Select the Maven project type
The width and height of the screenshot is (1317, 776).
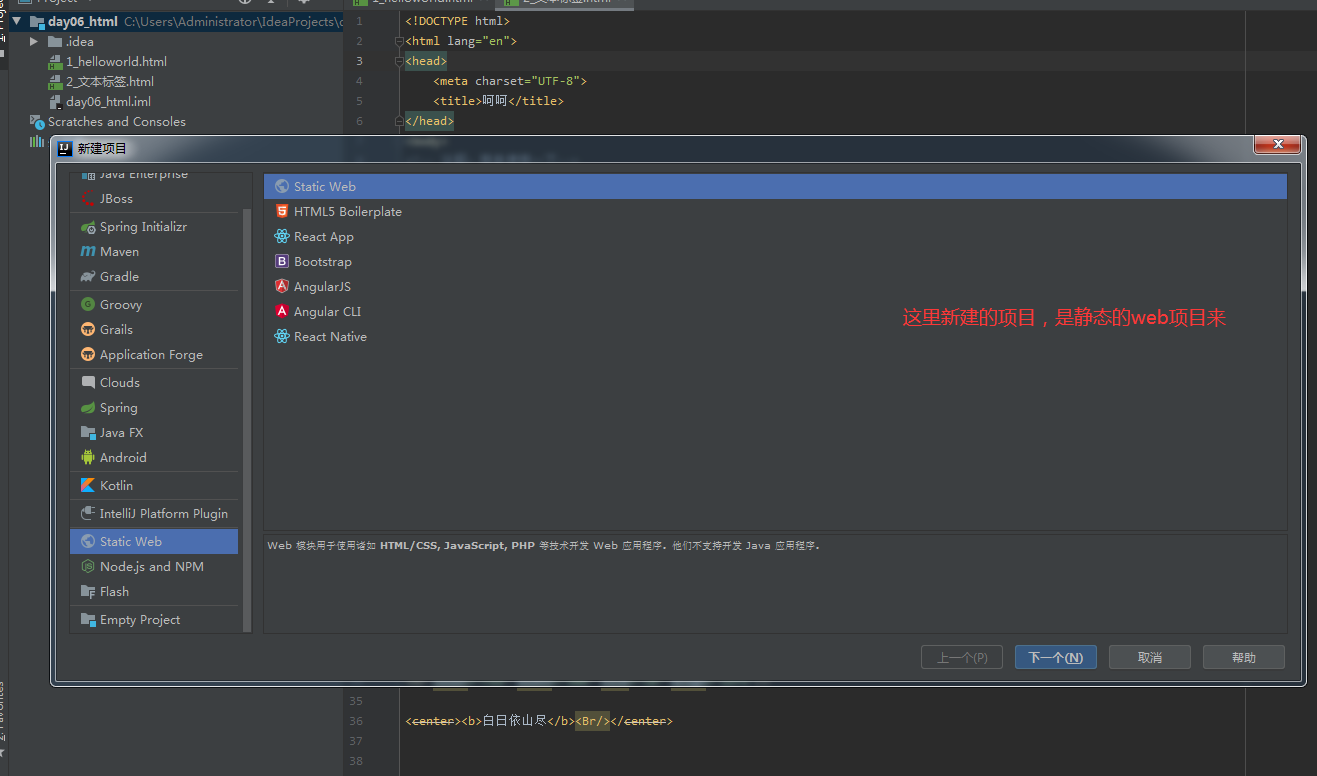pyautogui.click(x=154, y=252)
